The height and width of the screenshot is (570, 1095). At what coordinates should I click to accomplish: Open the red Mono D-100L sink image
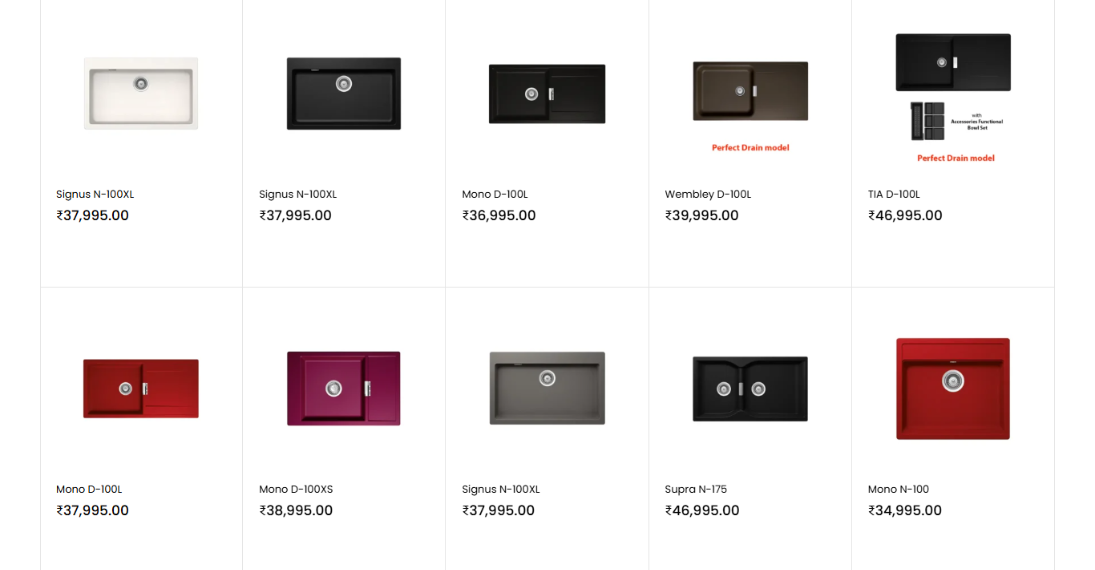141,388
